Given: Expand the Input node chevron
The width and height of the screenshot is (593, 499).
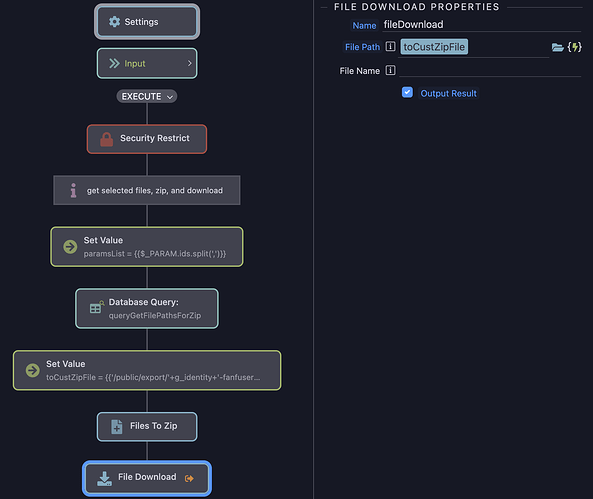Looking at the screenshot, I should (x=190, y=63).
